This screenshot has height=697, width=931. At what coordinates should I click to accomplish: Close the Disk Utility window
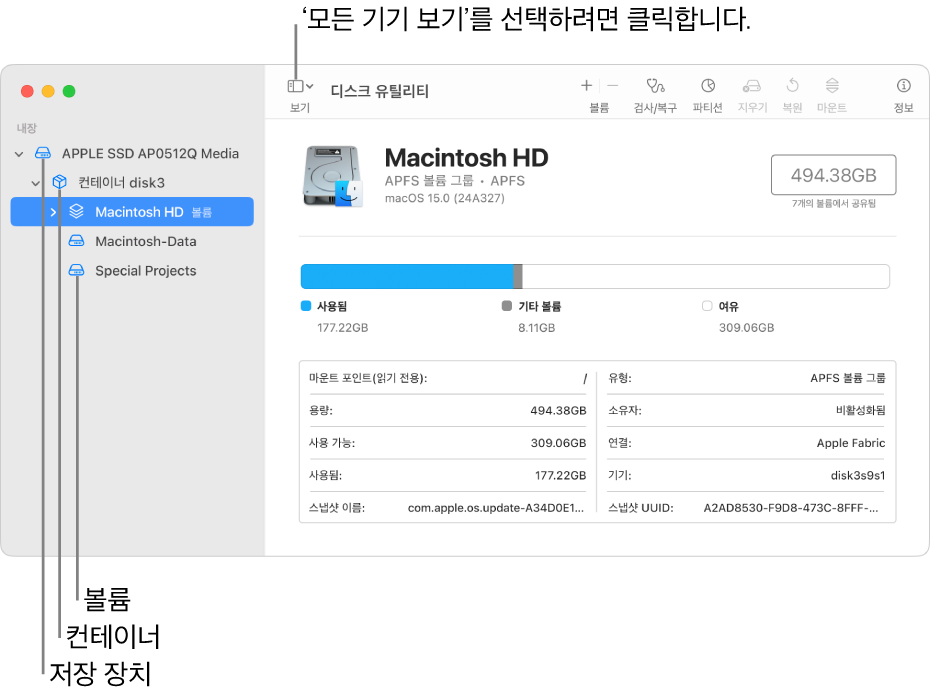coord(27,91)
